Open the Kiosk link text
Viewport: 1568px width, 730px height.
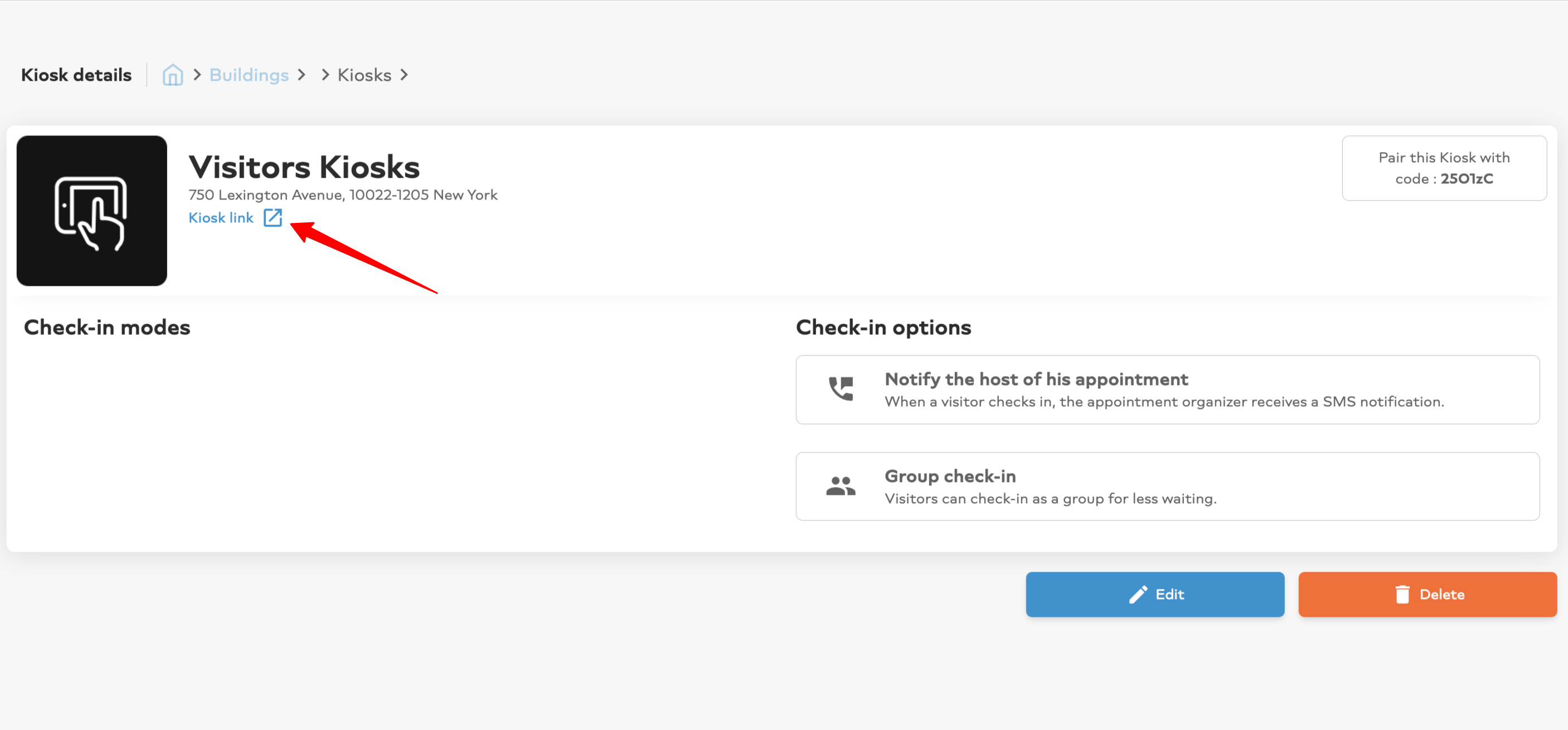[x=221, y=218]
